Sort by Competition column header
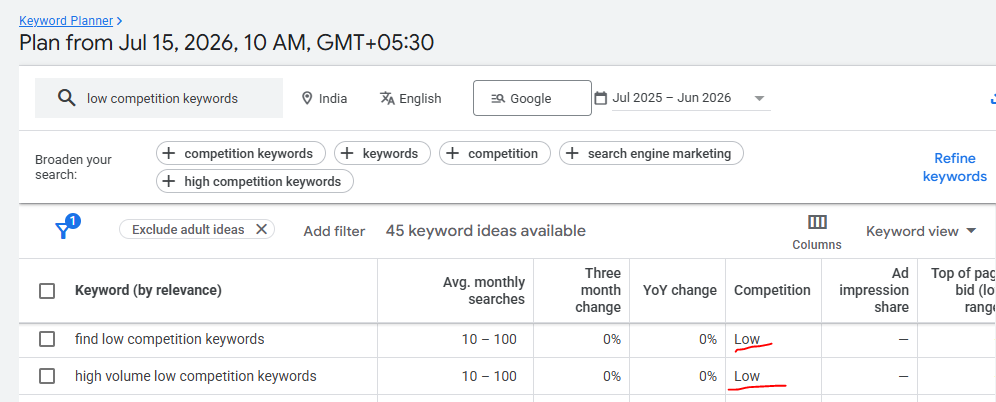The height and width of the screenshot is (402, 996). click(x=772, y=290)
